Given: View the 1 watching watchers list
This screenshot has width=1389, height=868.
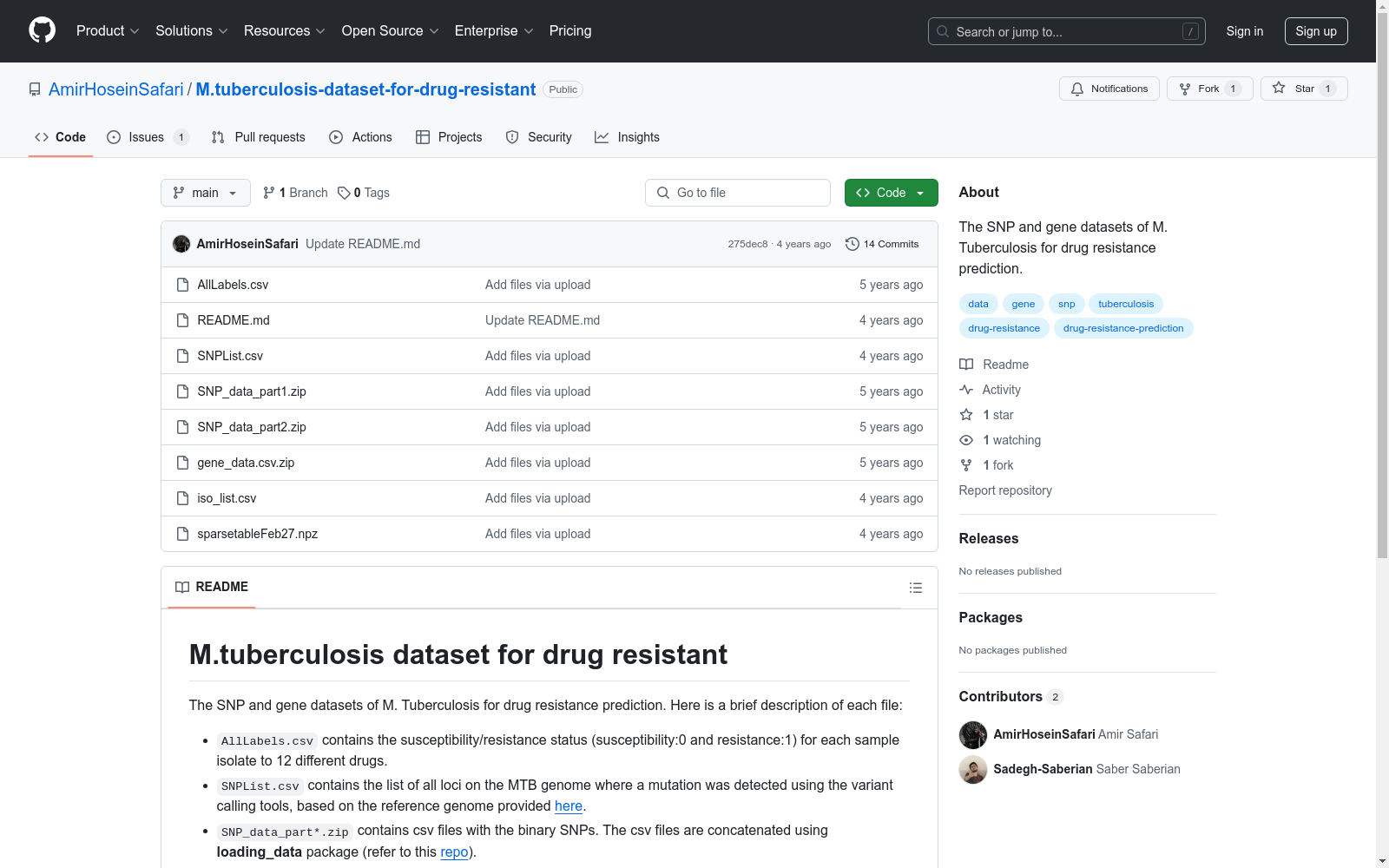Looking at the screenshot, I should [1001, 440].
